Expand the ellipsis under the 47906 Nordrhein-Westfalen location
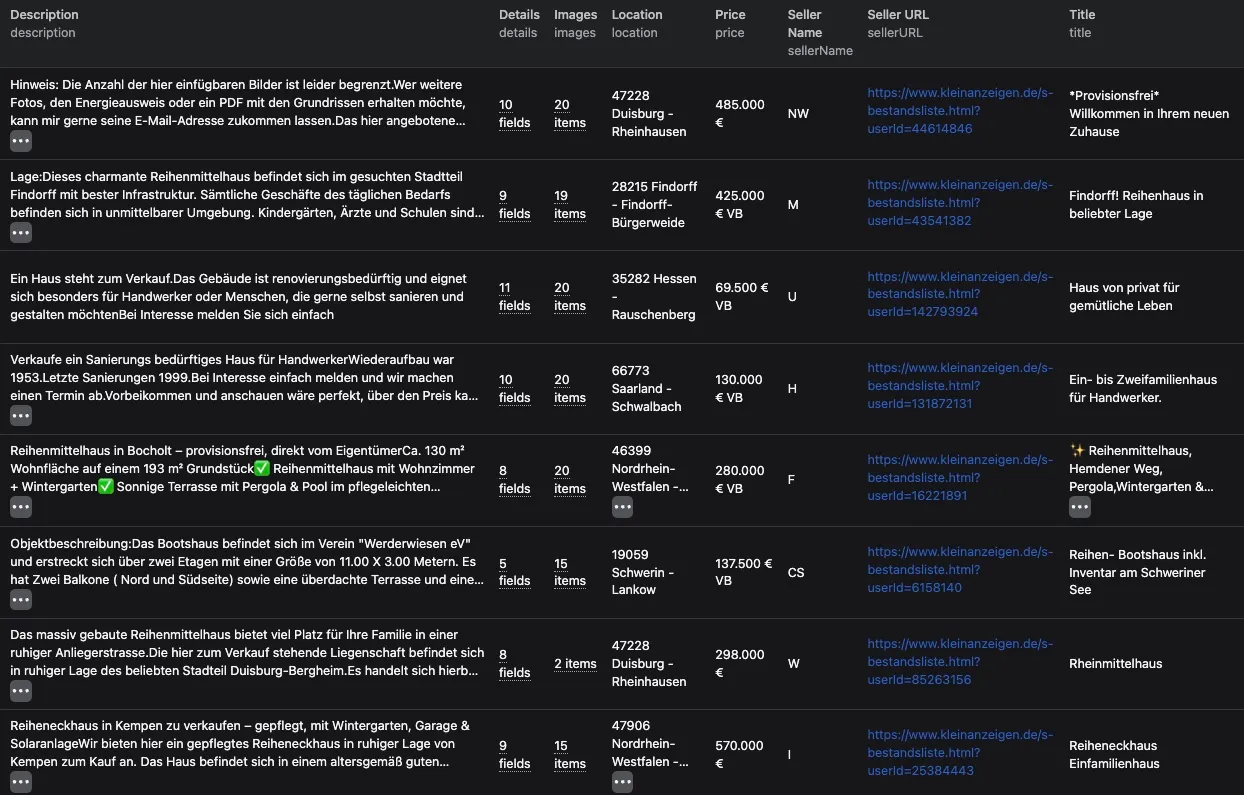1244x795 pixels. click(x=622, y=782)
